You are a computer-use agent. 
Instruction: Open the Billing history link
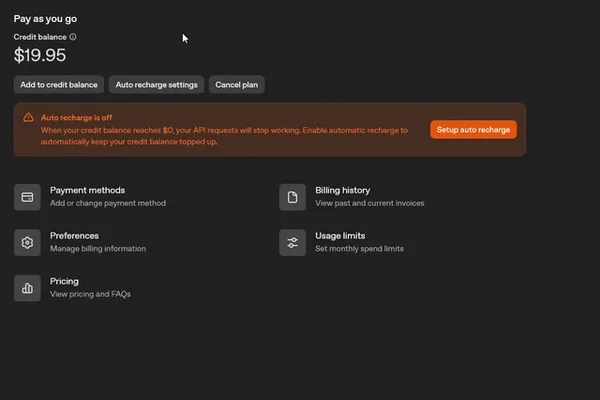[x=342, y=190]
